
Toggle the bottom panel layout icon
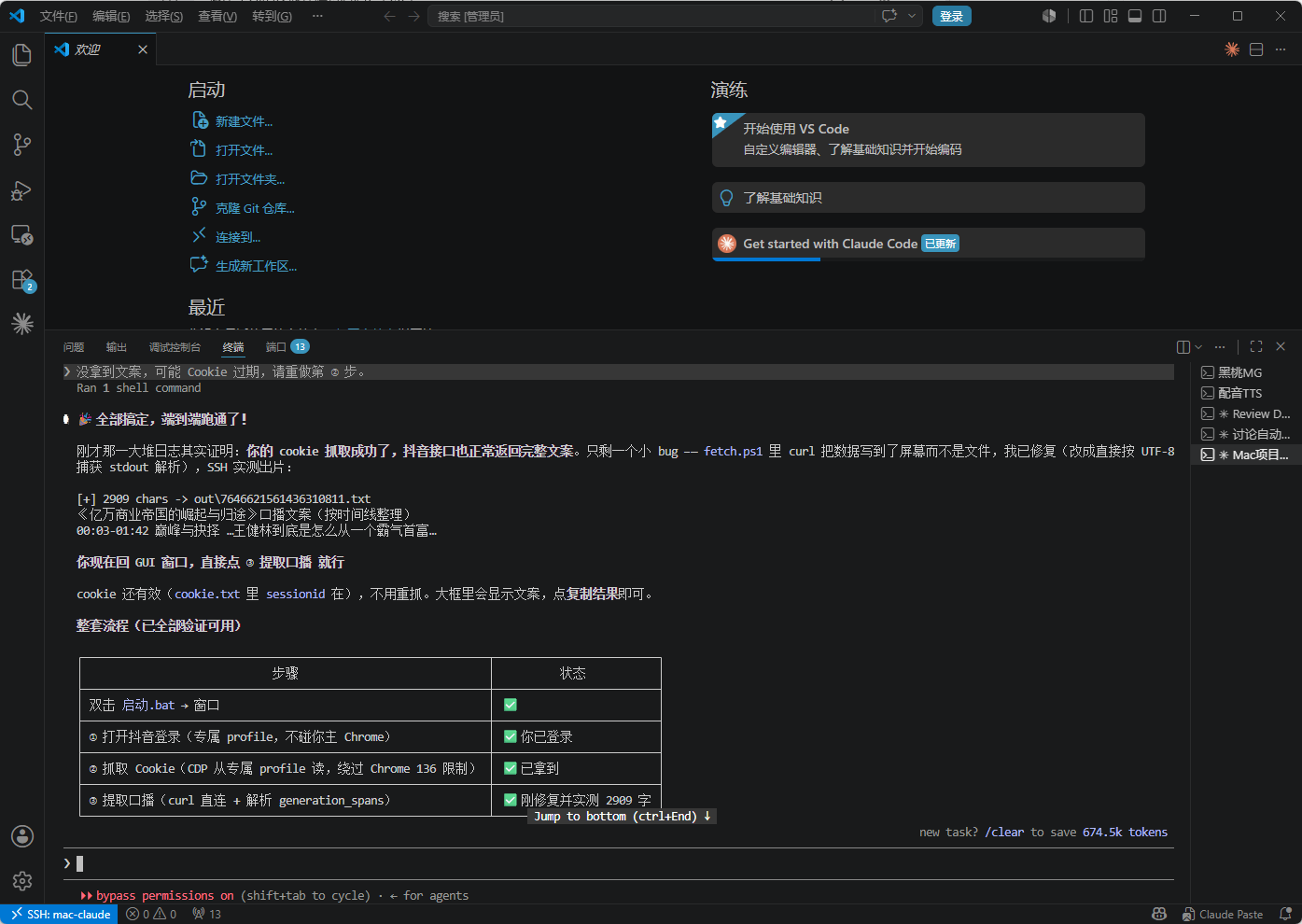tap(1135, 16)
